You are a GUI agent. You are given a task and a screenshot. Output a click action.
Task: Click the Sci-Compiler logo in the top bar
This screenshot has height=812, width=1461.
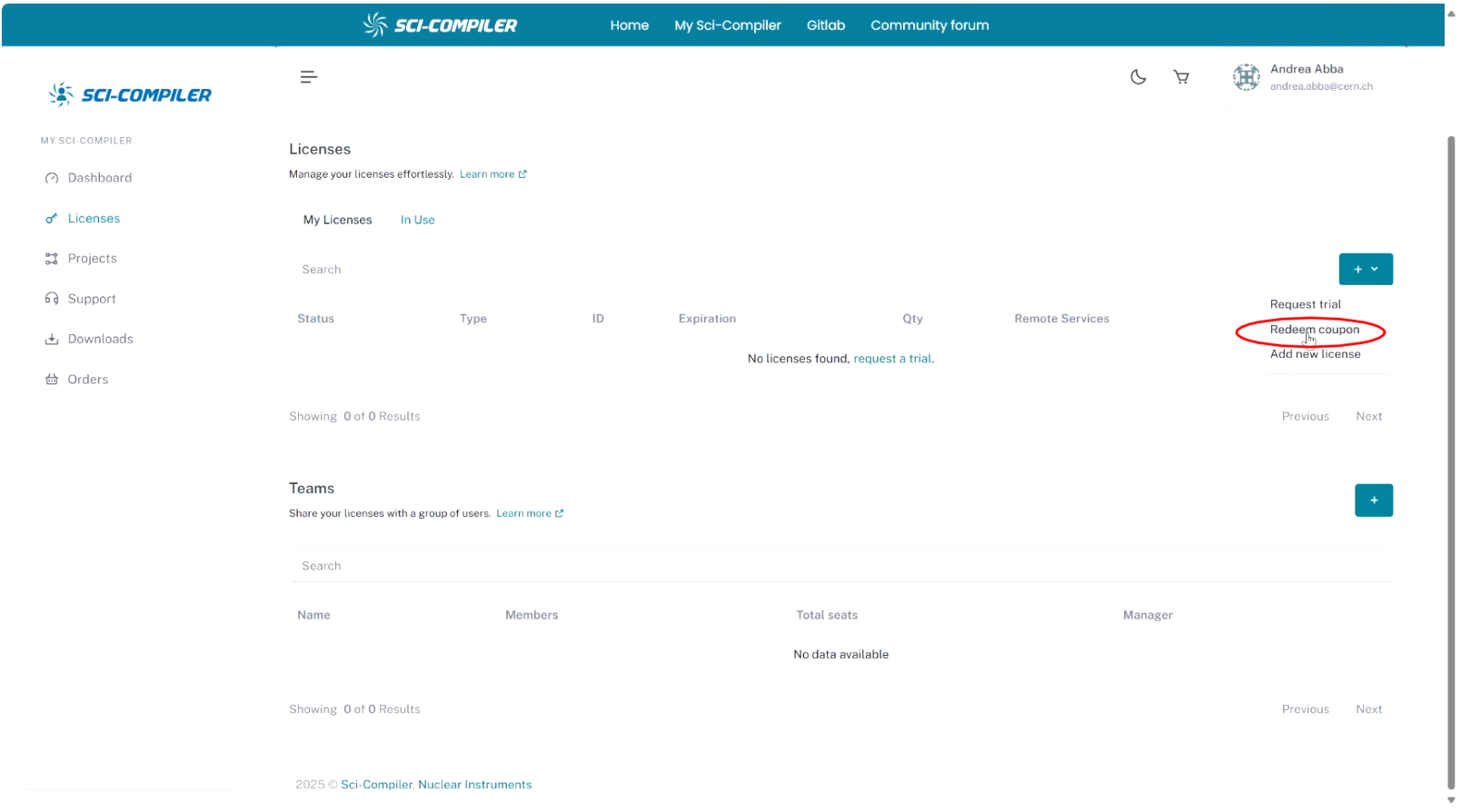click(440, 25)
